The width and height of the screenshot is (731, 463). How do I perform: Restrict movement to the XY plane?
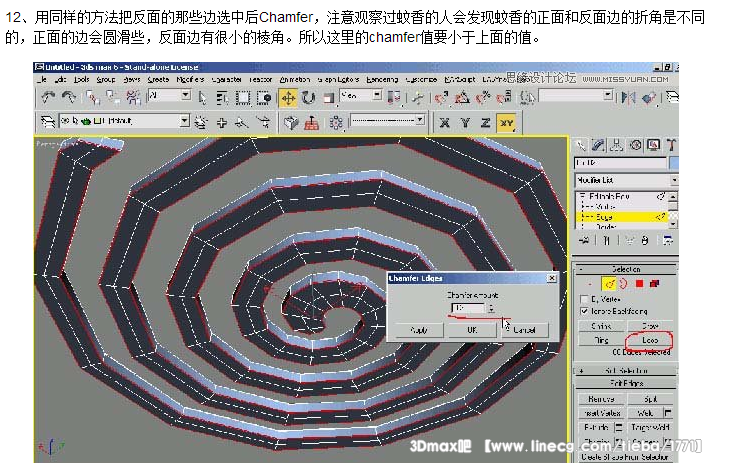[506, 123]
